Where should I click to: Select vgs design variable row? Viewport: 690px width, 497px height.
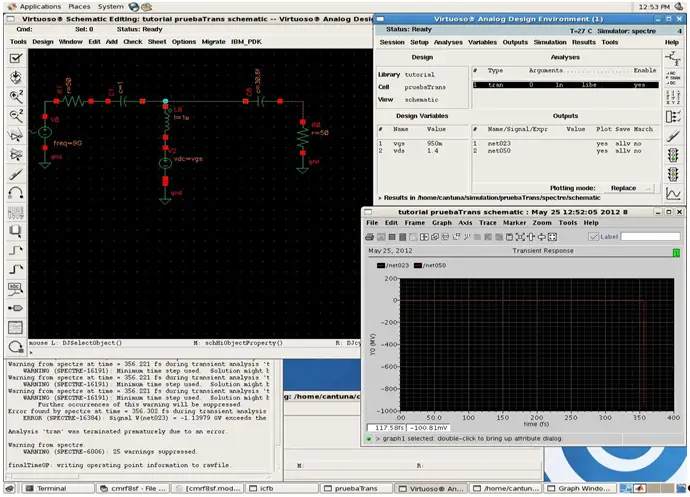coord(422,144)
